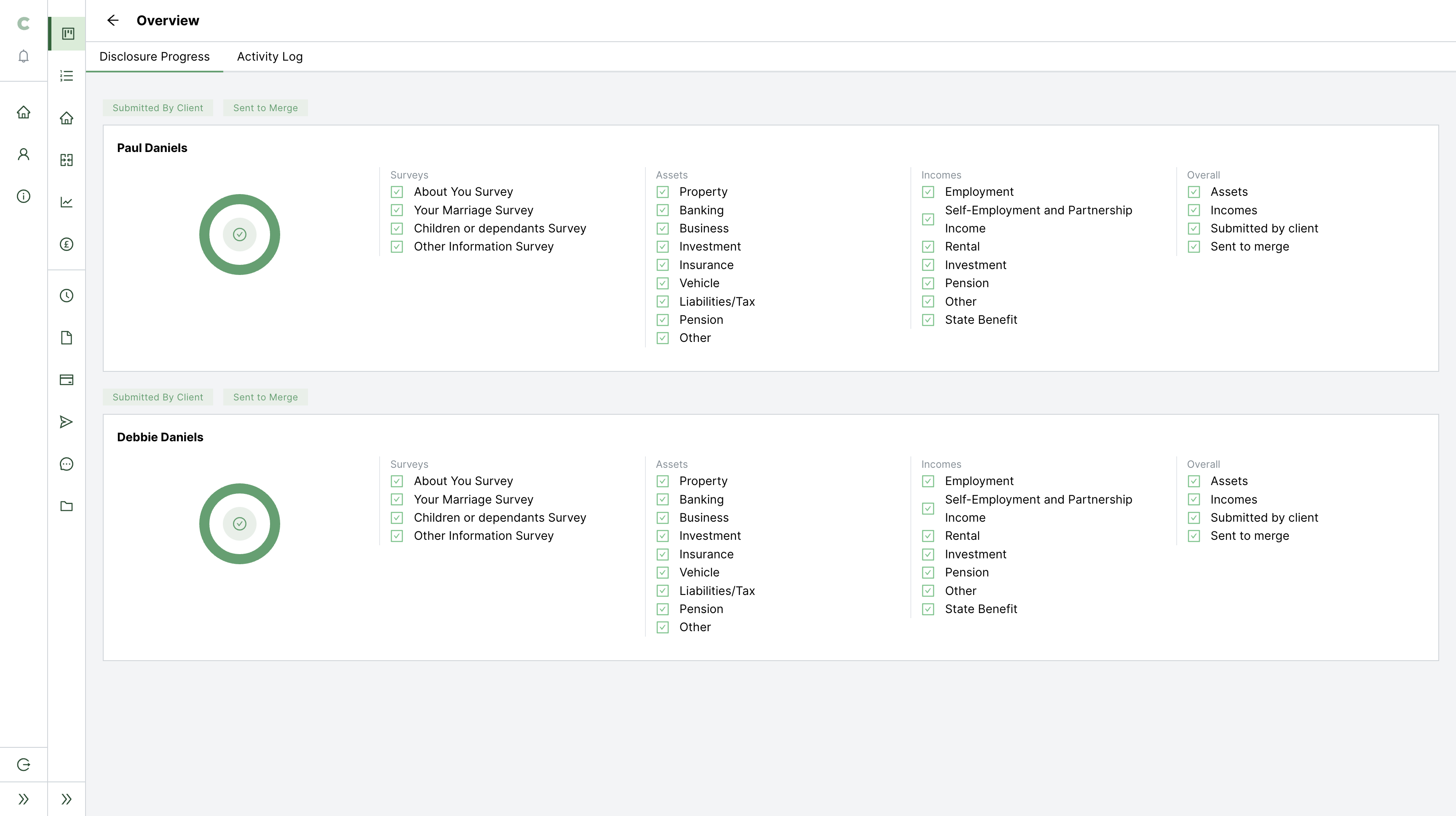The height and width of the screenshot is (816, 1456).
Task: Click the logout icon at the bottom left
Action: click(23, 765)
